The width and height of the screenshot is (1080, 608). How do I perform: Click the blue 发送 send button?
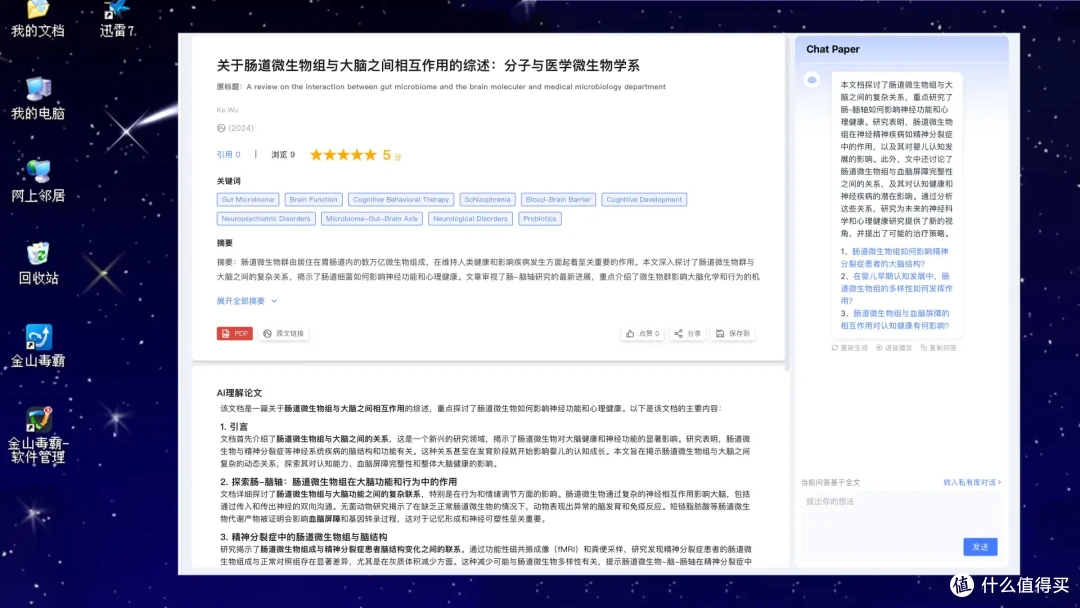[980, 547]
